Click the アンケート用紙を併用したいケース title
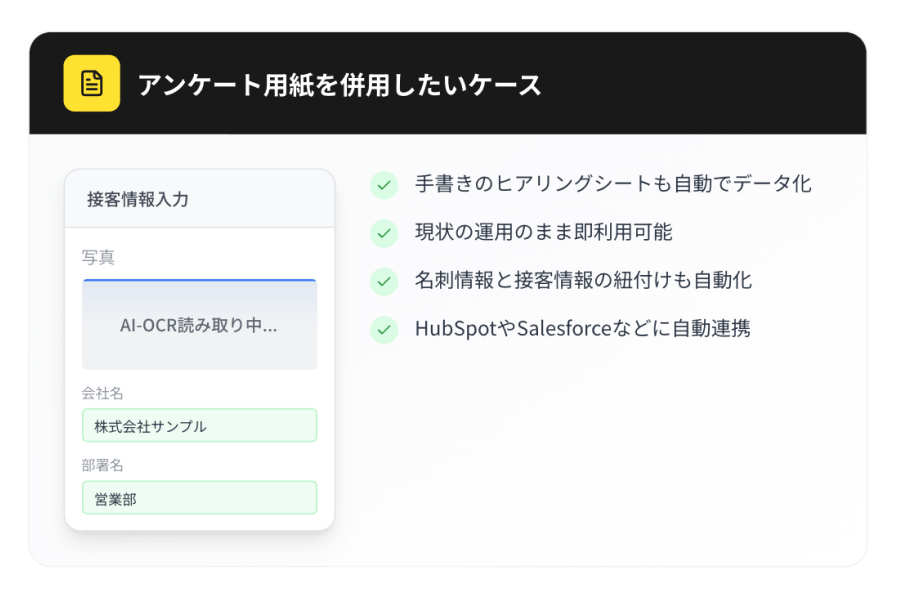The height and width of the screenshot is (600, 900). (338, 86)
